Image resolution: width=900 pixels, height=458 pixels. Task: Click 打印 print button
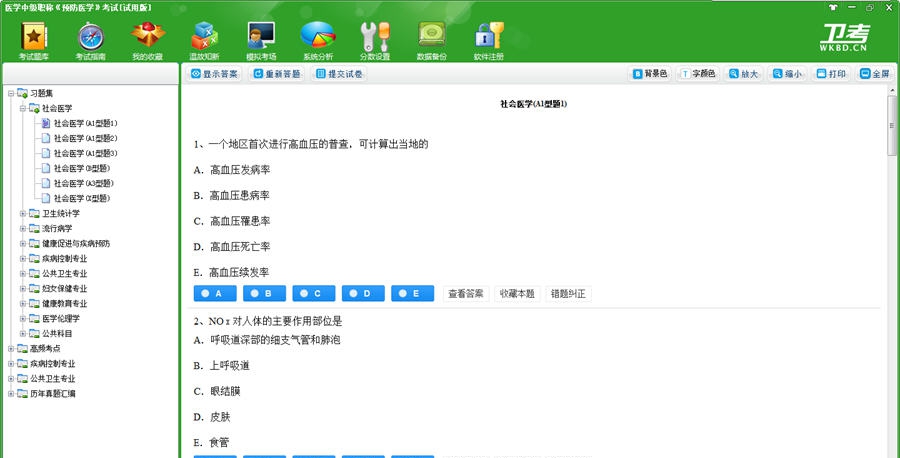(x=831, y=74)
